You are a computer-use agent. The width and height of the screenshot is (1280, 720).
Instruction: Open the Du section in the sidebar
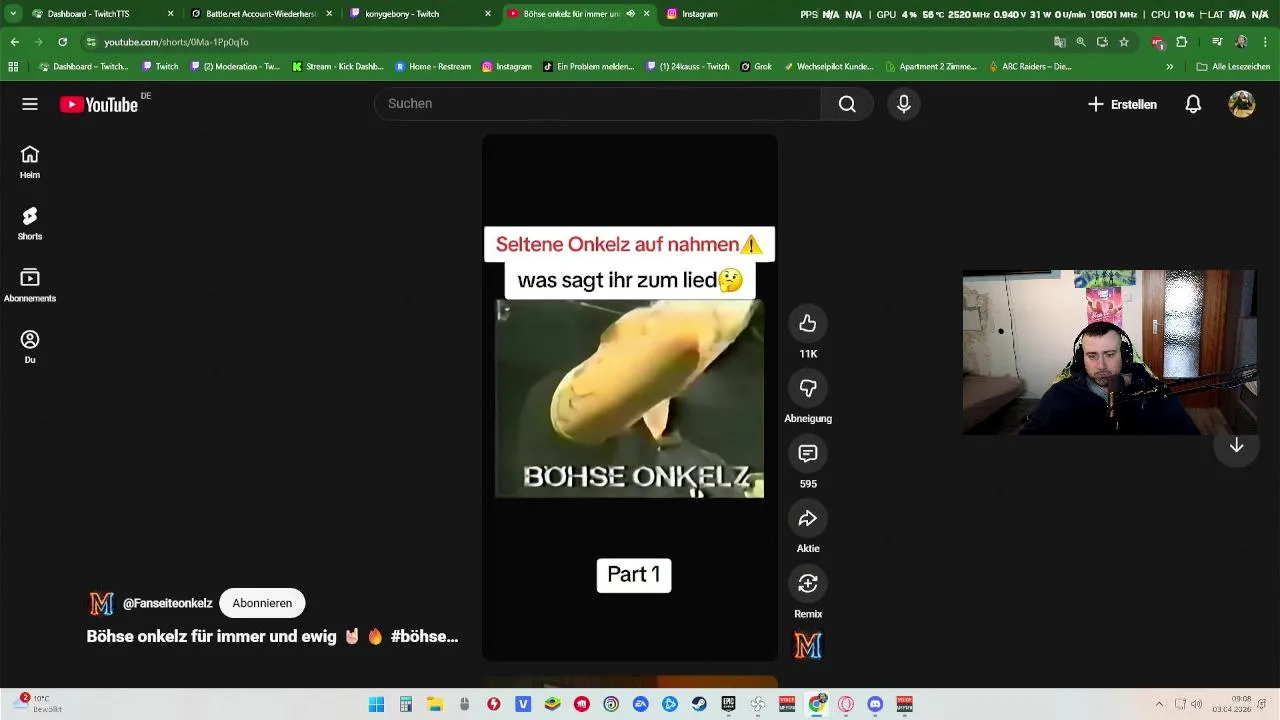click(30, 347)
